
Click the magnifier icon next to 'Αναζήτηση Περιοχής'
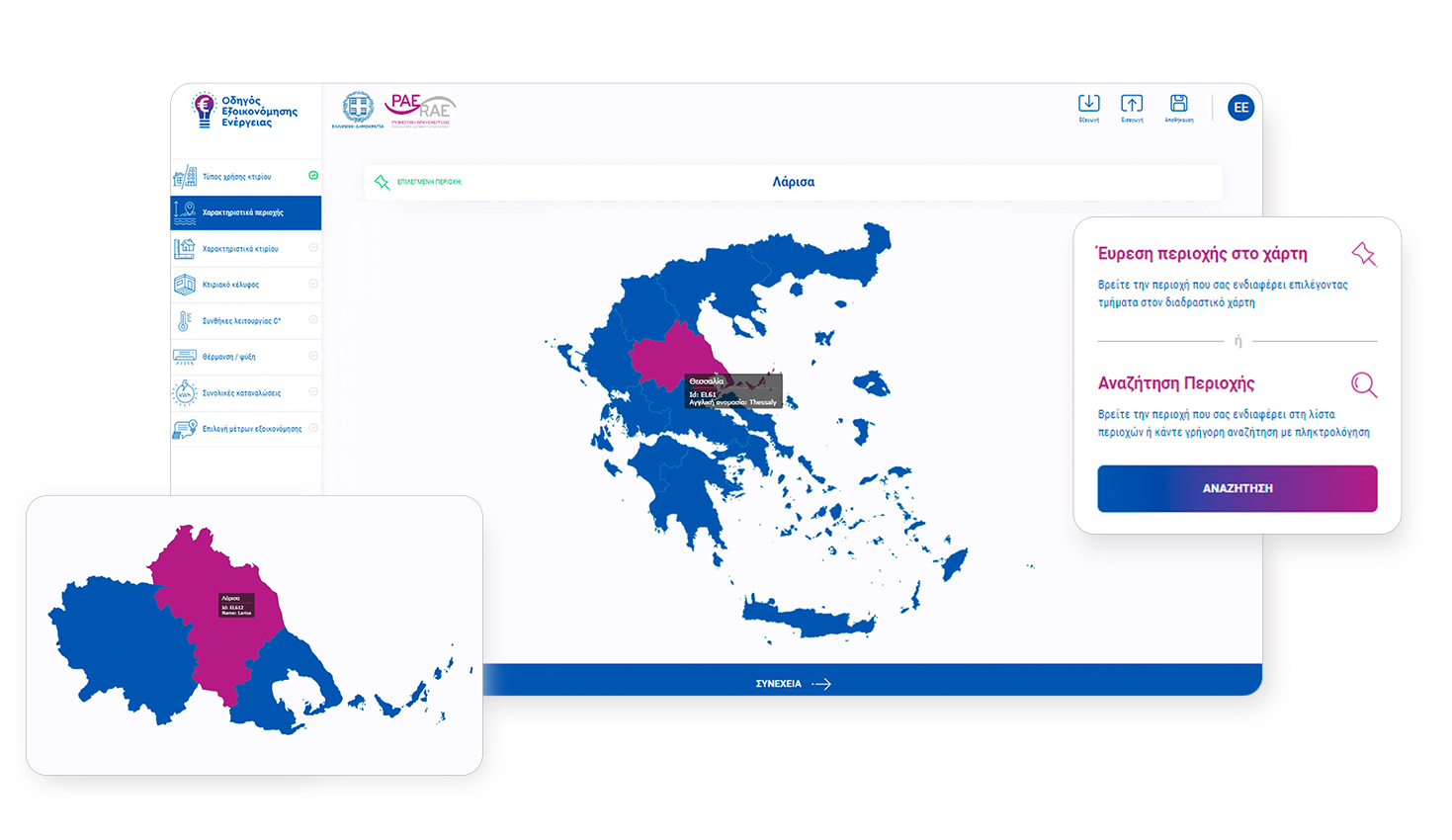point(1364,385)
